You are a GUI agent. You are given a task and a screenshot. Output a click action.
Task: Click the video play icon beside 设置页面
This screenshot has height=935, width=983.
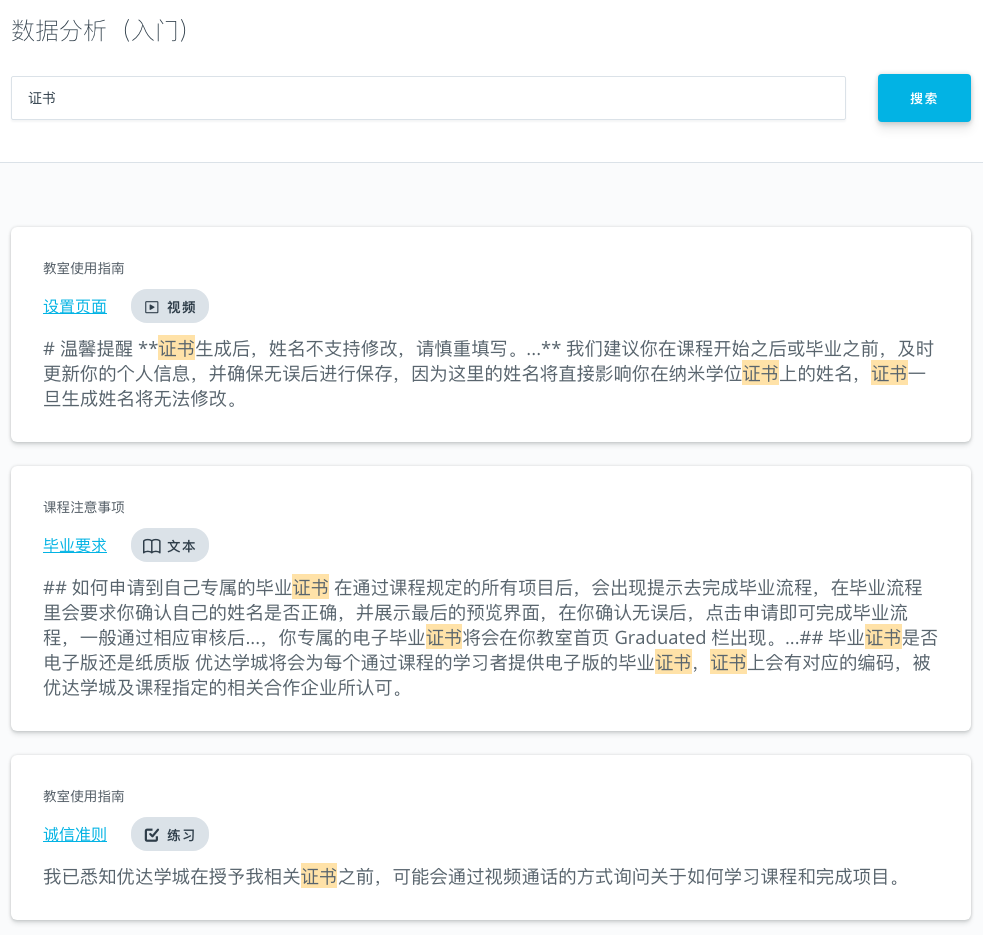[152, 307]
